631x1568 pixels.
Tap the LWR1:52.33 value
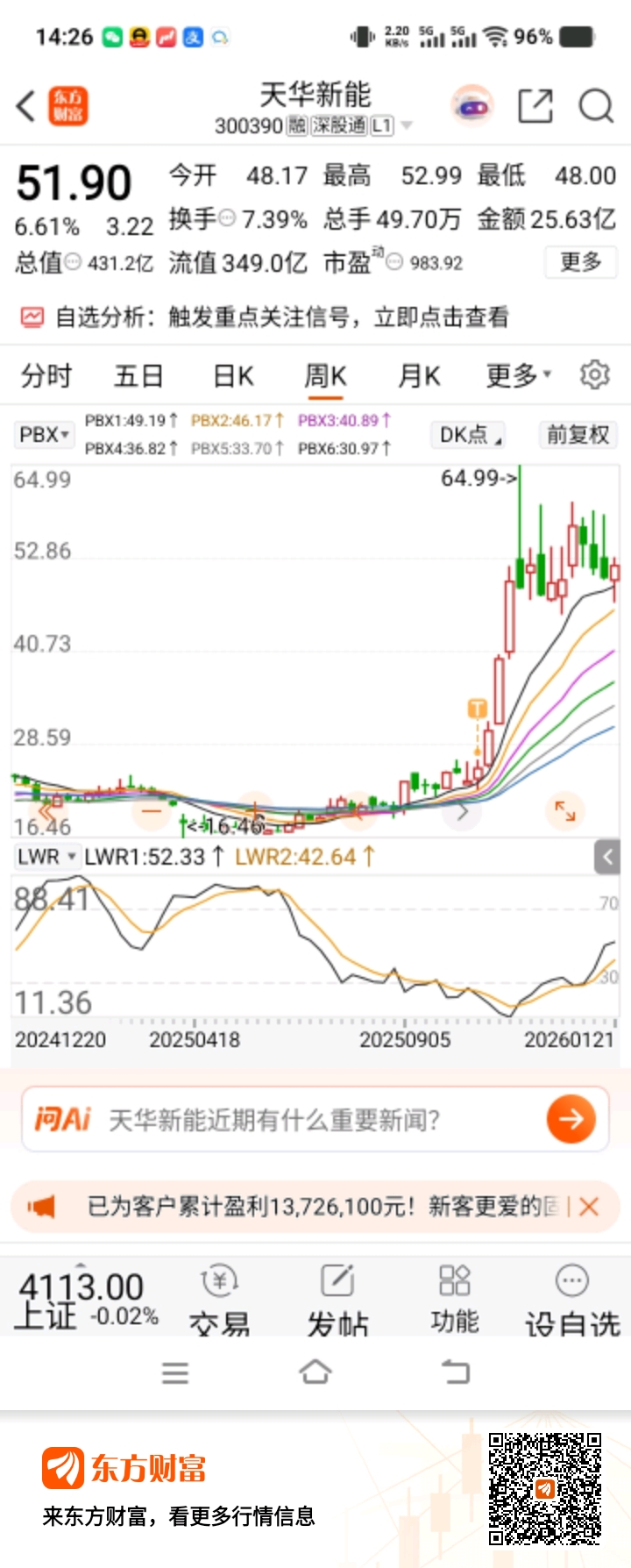[x=154, y=857]
